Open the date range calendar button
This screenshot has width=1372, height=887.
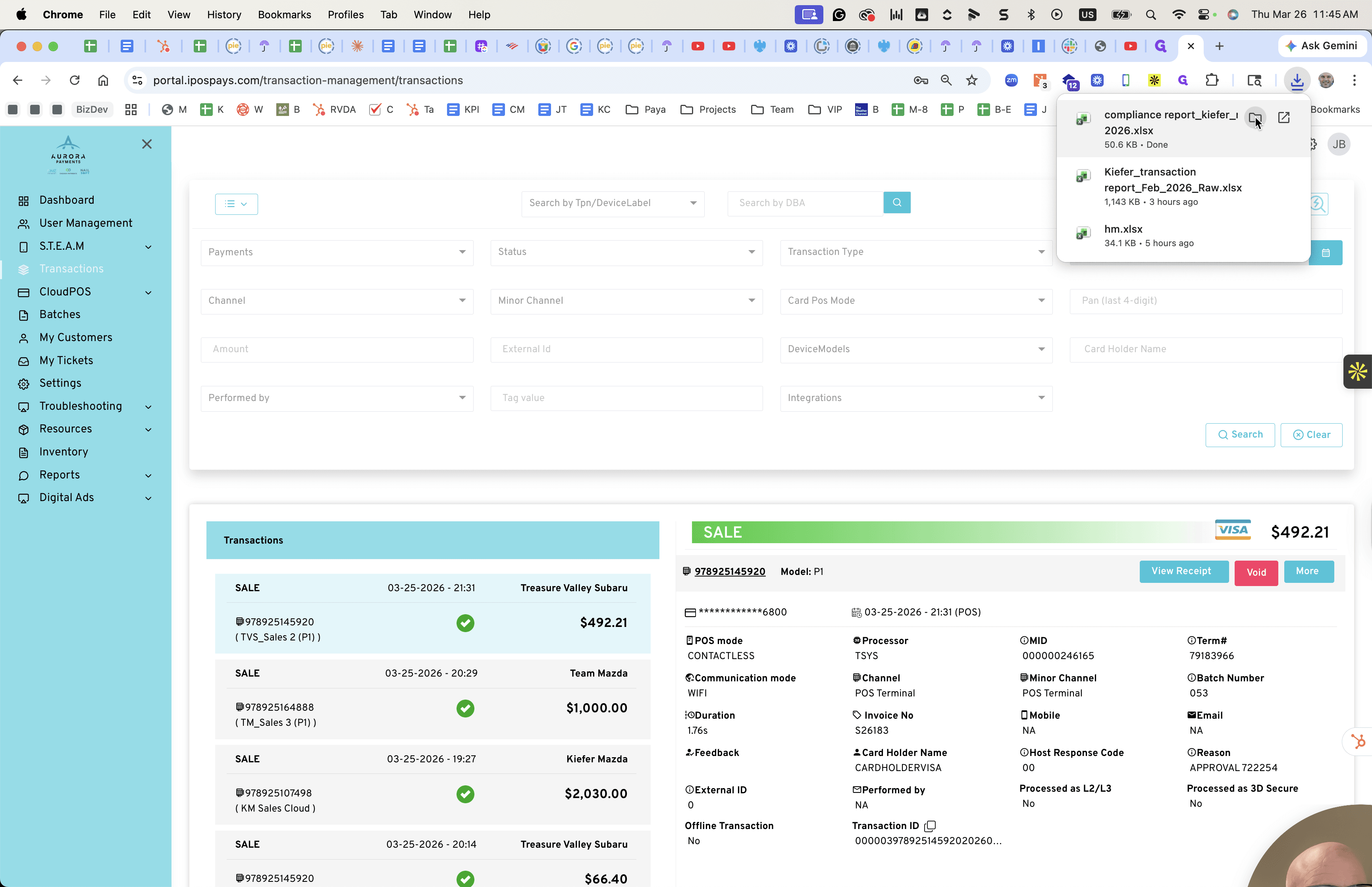click(1326, 253)
